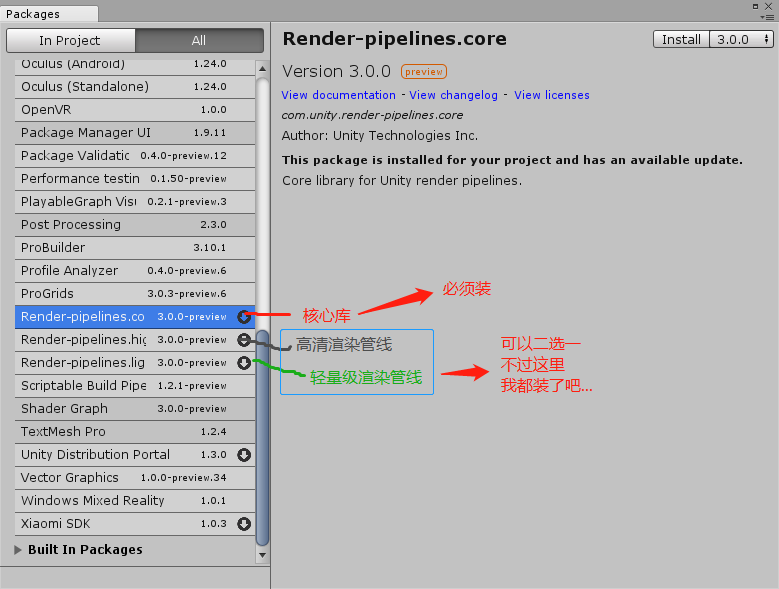This screenshot has width=779, height=589.
Task: Click the scroll down arrow of package list
Action: (x=262, y=555)
